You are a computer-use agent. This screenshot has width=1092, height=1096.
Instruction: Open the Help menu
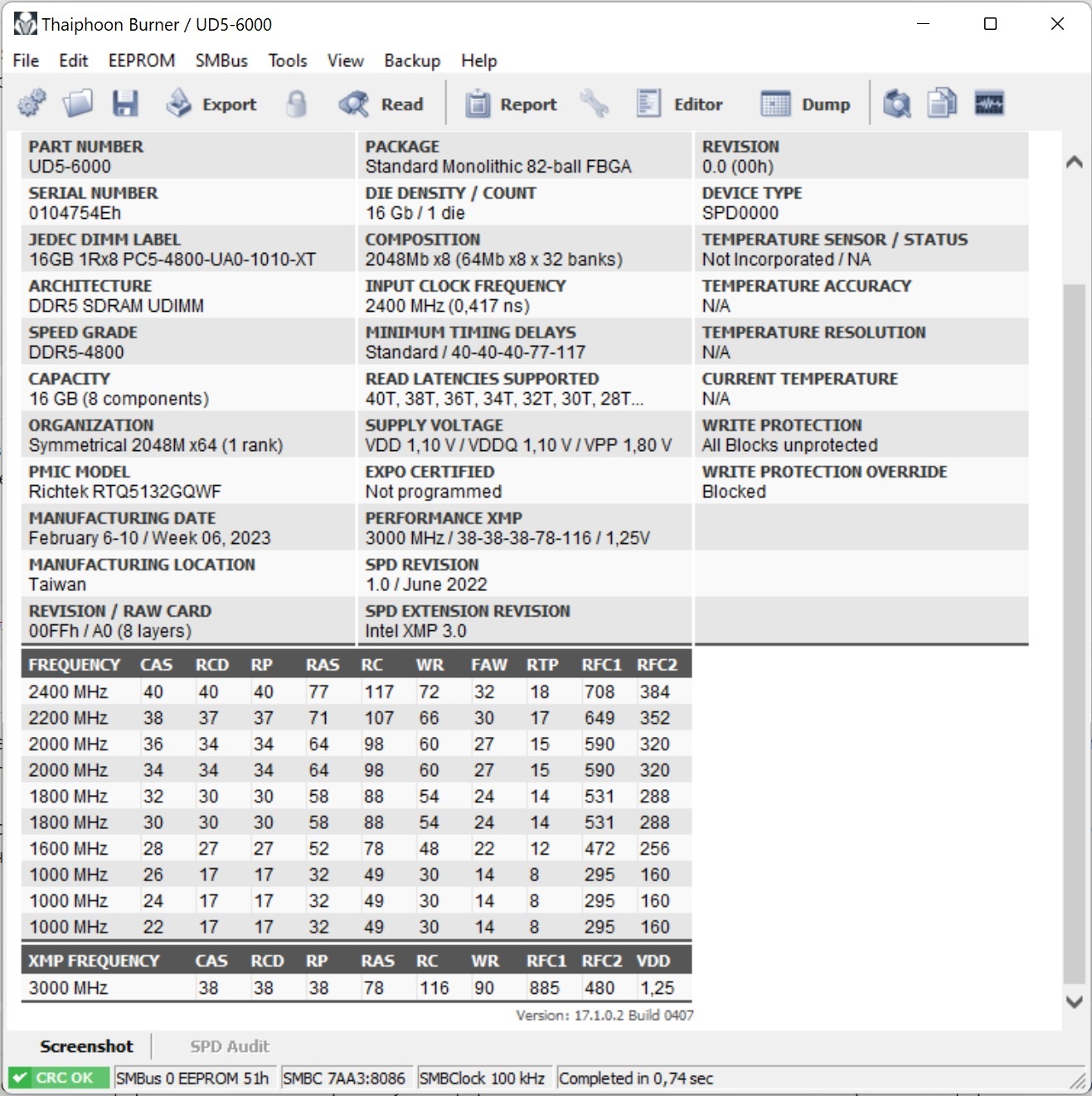pyautogui.click(x=479, y=61)
